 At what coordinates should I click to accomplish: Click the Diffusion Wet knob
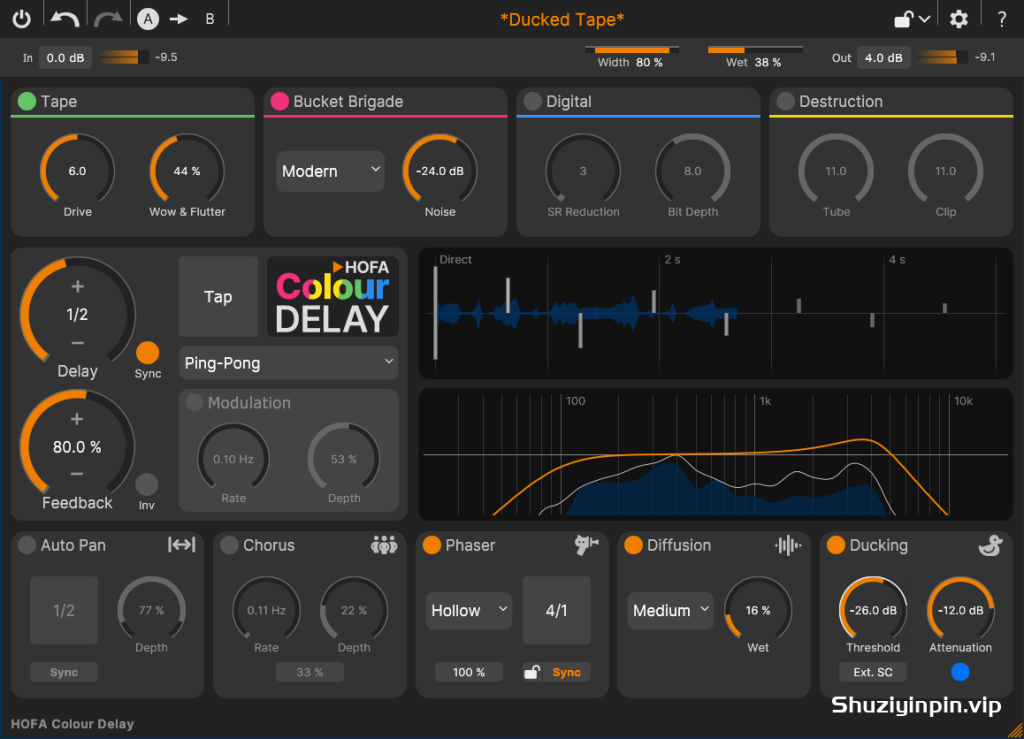(758, 610)
